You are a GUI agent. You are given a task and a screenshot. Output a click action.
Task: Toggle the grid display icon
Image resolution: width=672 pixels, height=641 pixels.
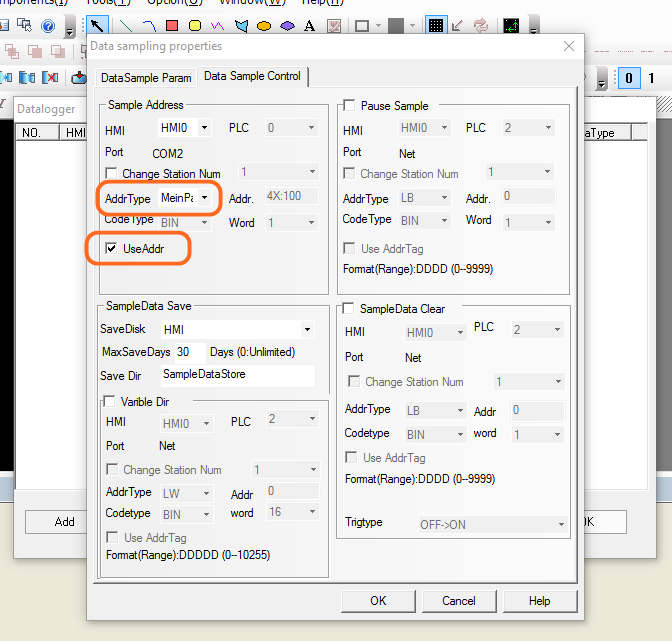436,25
